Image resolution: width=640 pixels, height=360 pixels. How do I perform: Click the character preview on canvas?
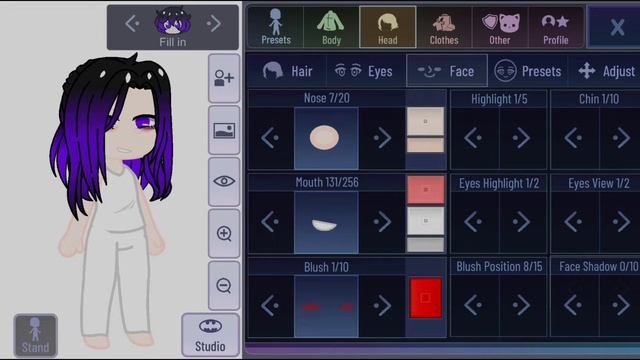click(111, 202)
